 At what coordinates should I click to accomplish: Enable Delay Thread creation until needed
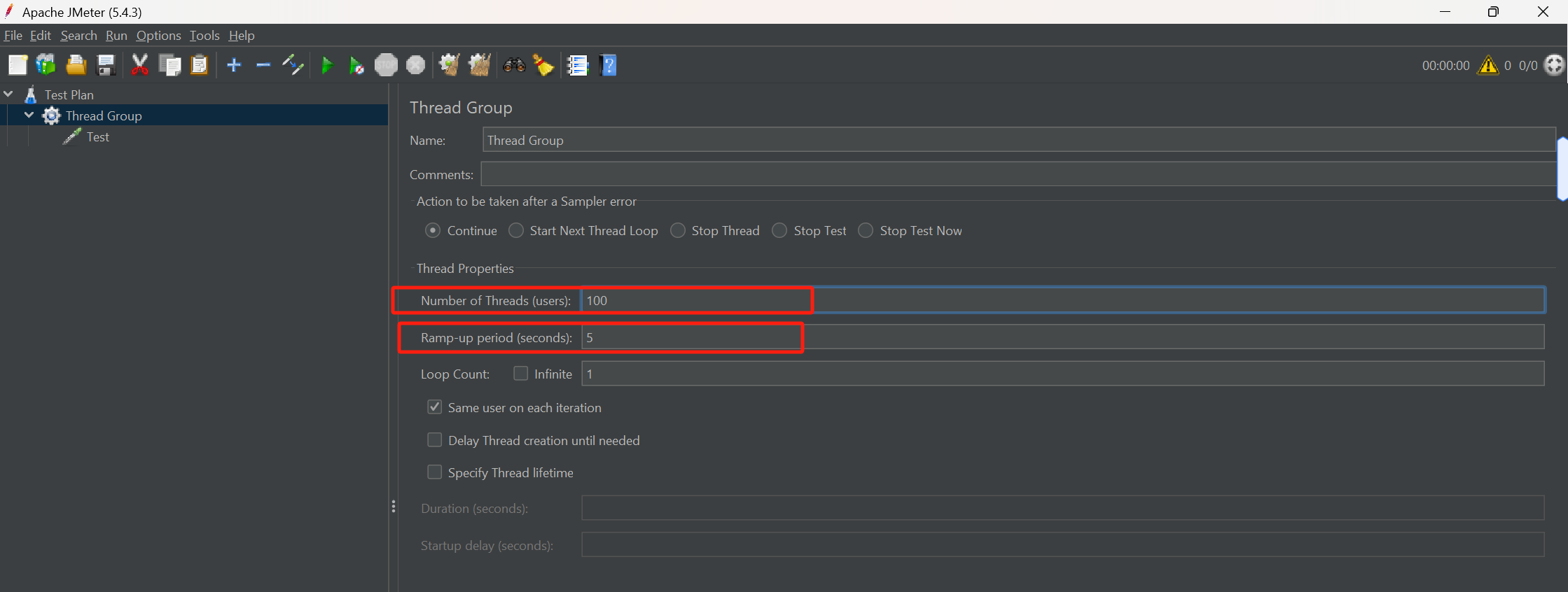[x=435, y=440]
